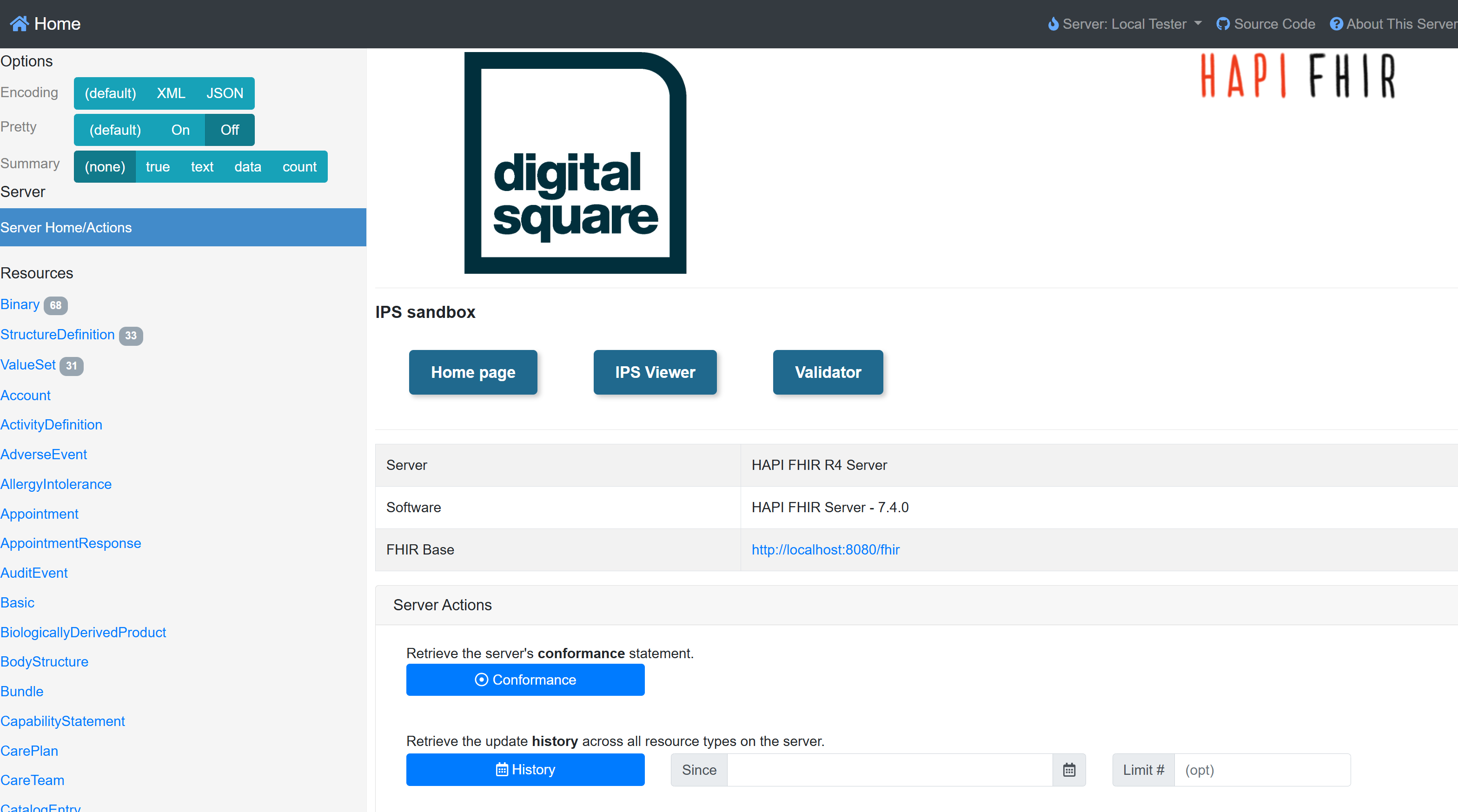This screenshot has height=812, width=1458.
Task: Open the CapabilityStatement resource
Action: 63,721
